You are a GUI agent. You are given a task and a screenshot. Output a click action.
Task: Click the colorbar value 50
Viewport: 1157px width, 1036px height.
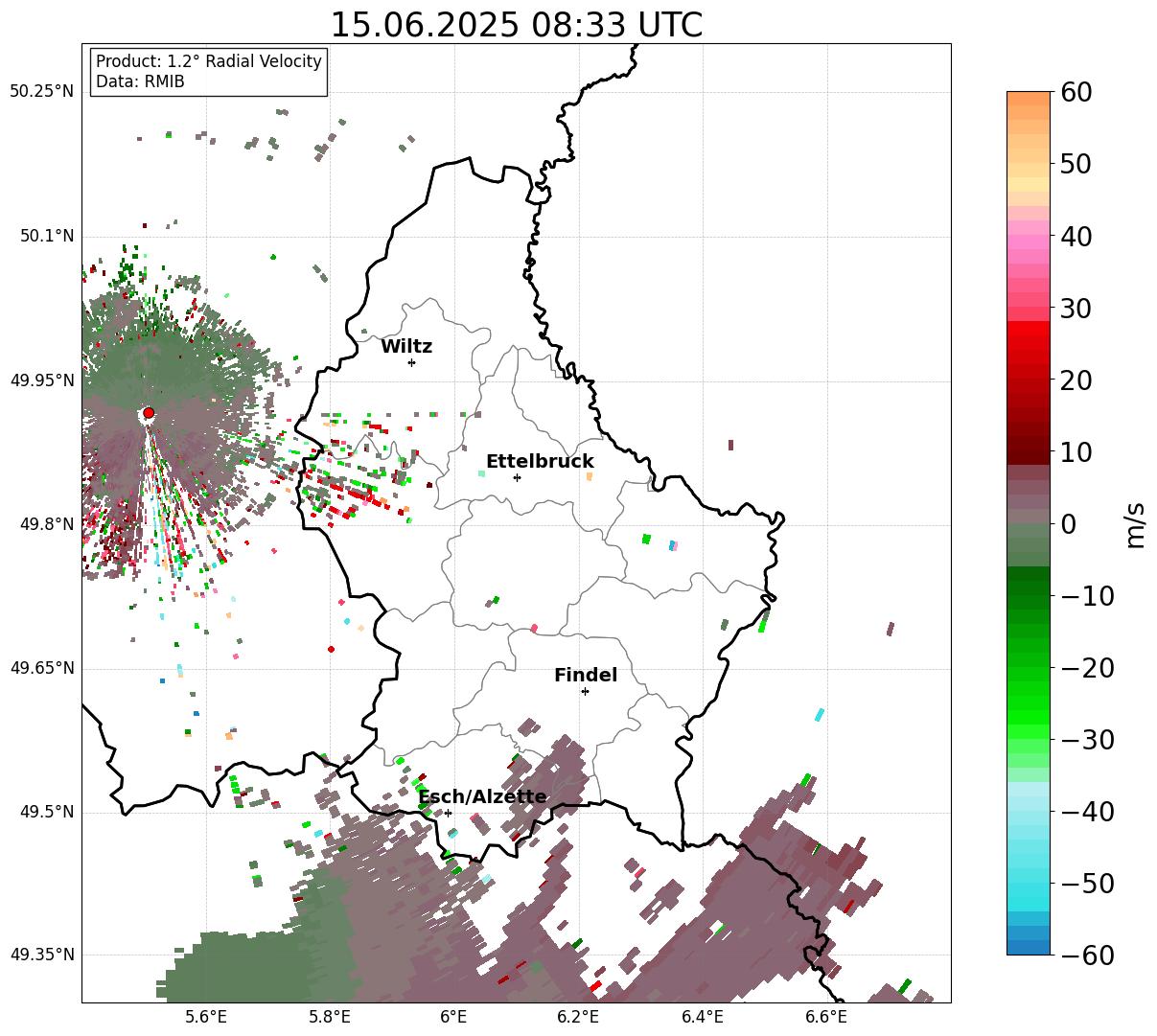[1076, 164]
